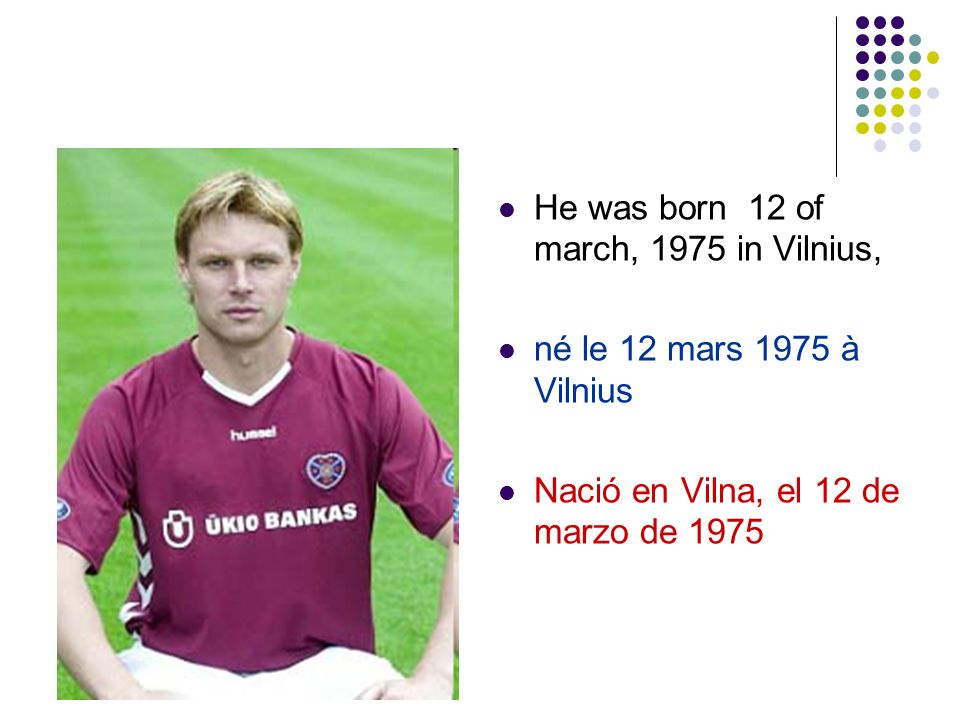Click the Ūkio Bankas sponsor logo icon
Screen dimensions: 960x720
(178, 528)
